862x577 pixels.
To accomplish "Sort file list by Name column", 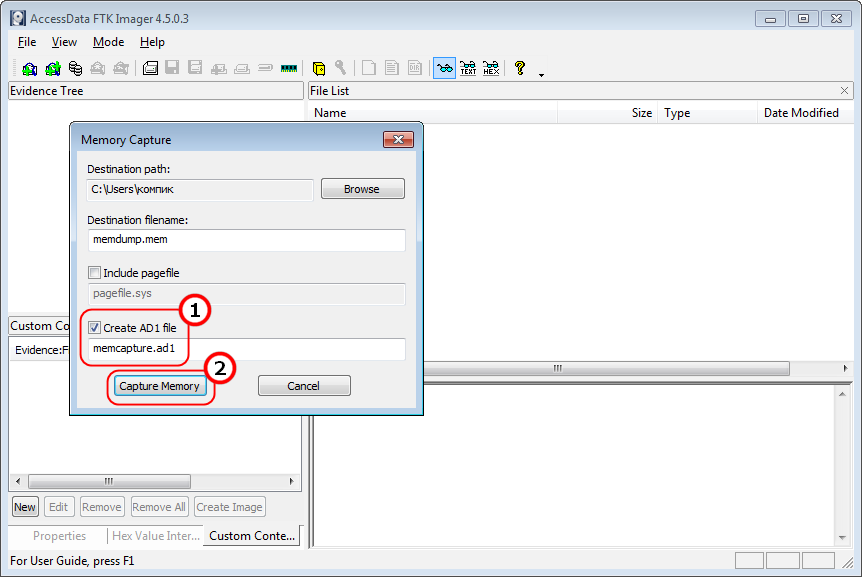I will (433, 113).
